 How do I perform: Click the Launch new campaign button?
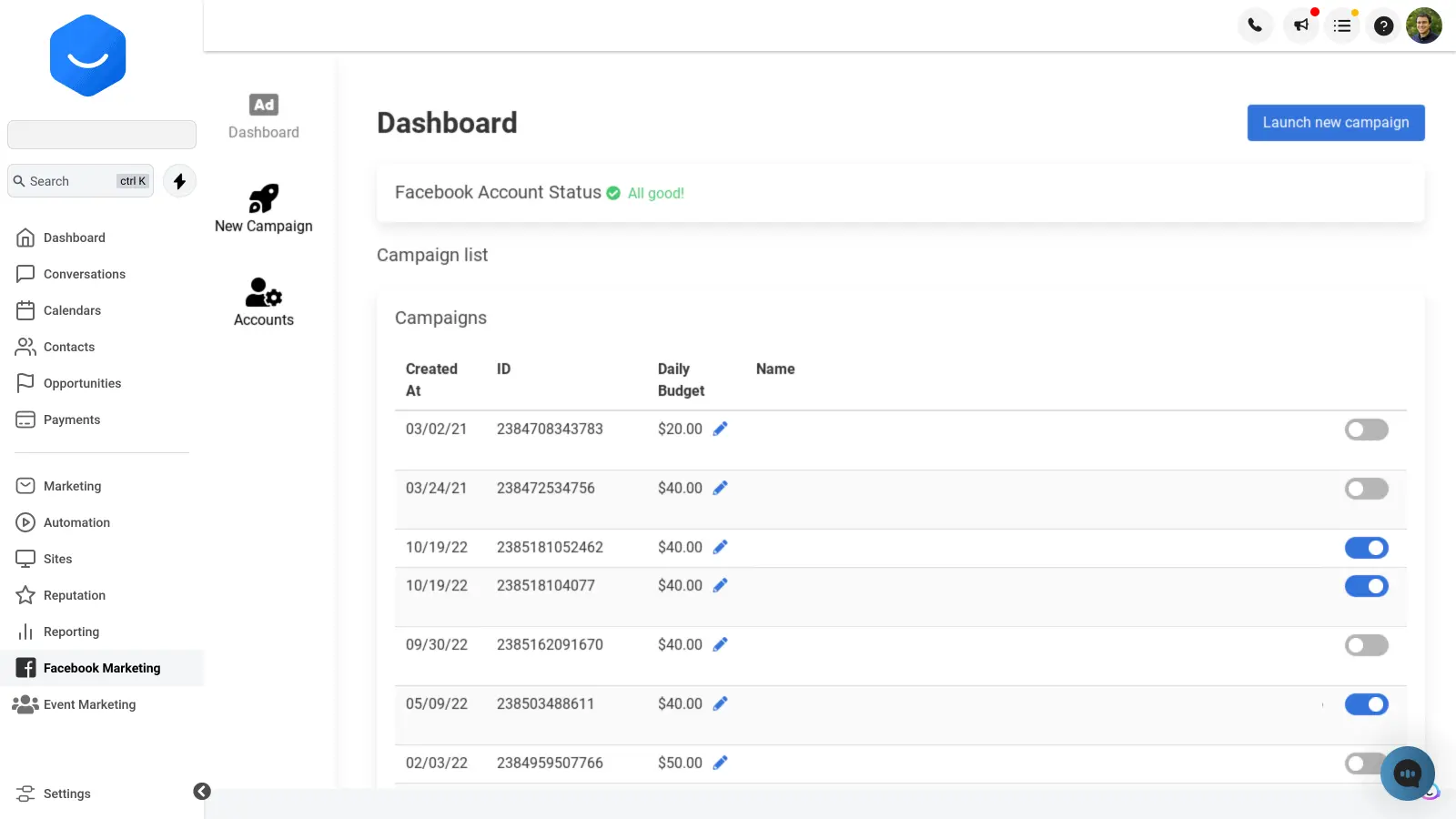click(x=1335, y=122)
